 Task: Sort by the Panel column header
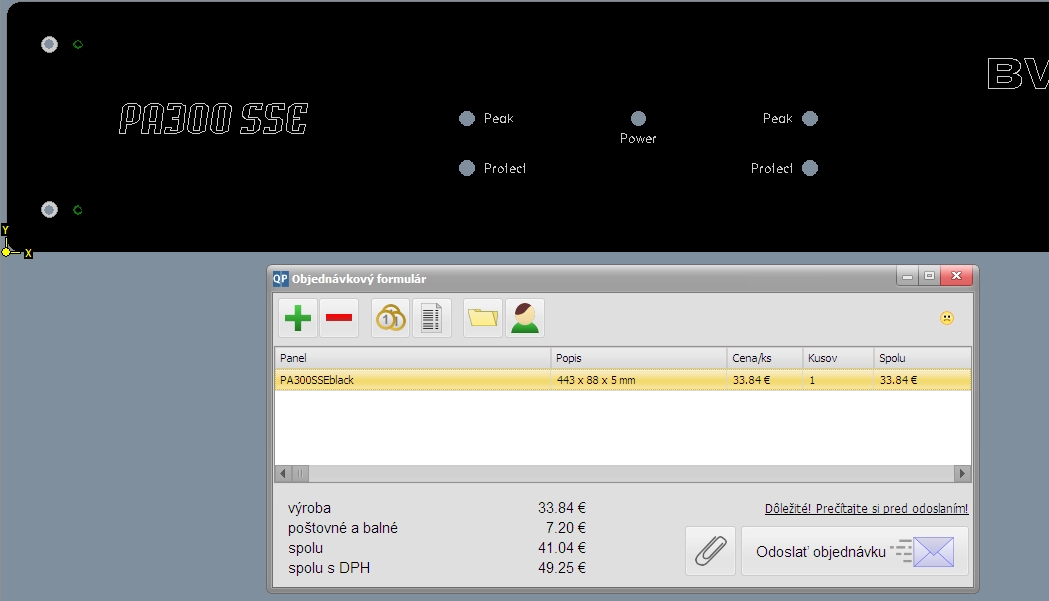point(413,358)
